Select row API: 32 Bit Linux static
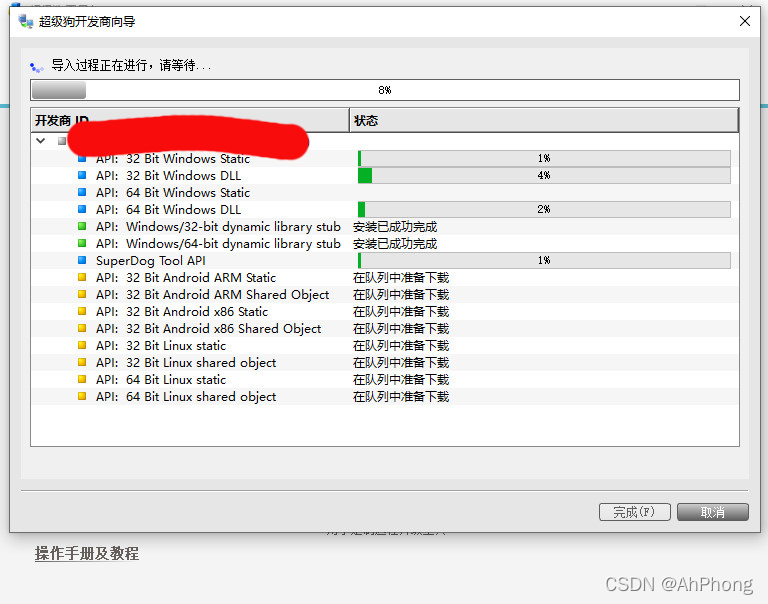The height and width of the screenshot is (604, 768). pyautogui.click(x=385, y=345)
